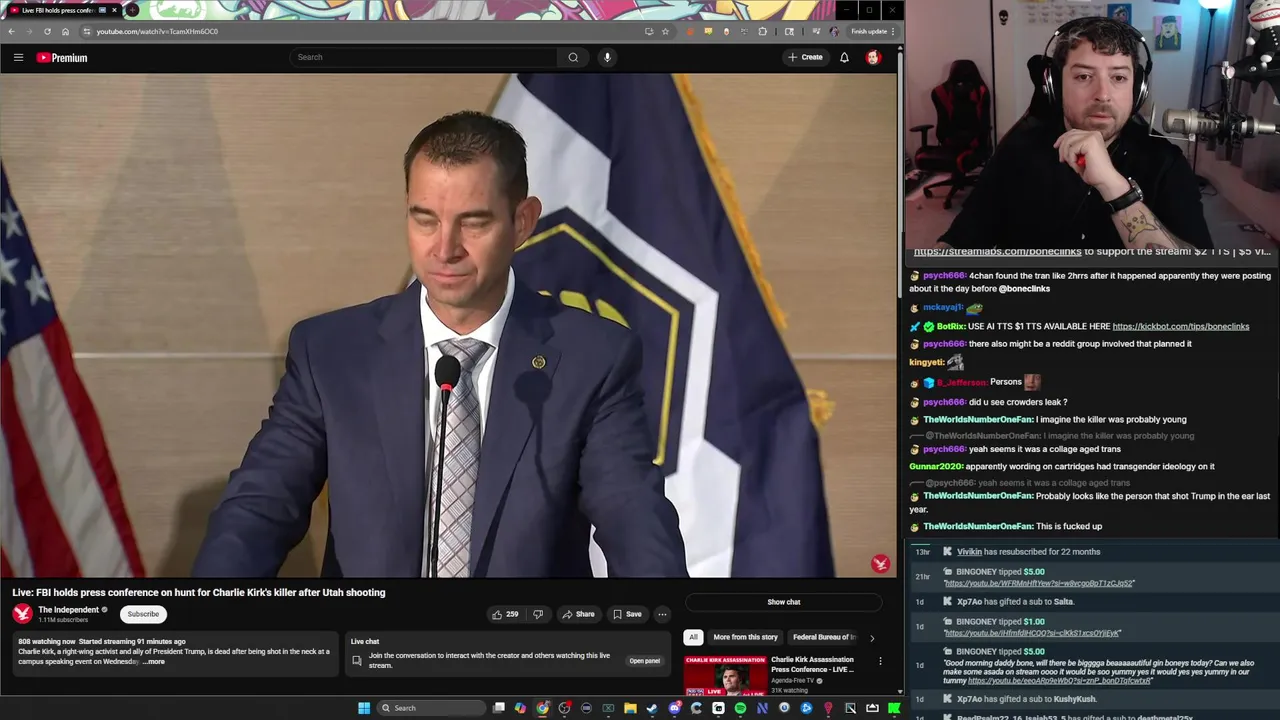Viewport: 1280px width, 720px height.
Task: Reload the page in browser
Action: [x=47, y=31]
